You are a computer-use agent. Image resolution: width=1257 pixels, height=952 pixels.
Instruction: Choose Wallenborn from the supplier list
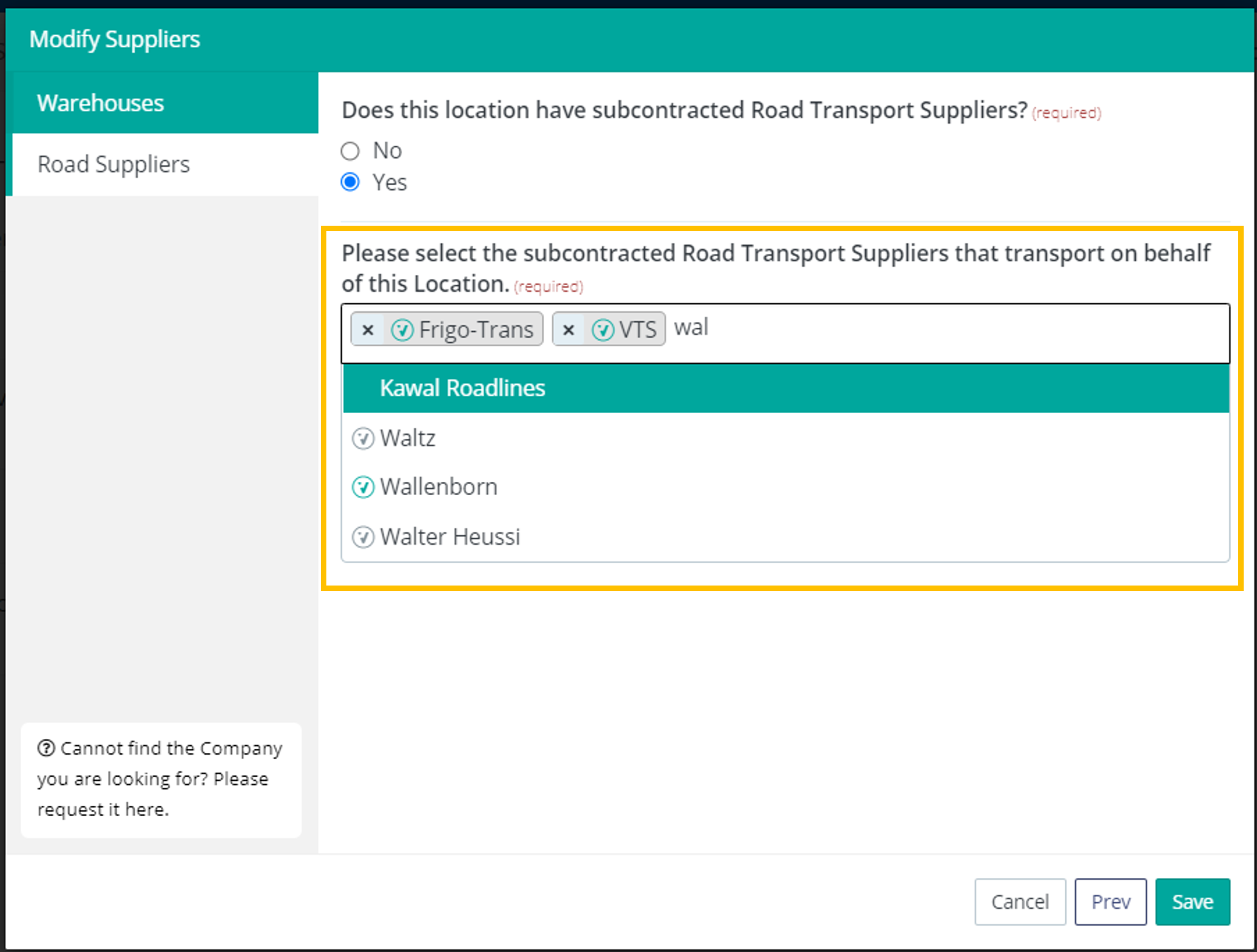pyautogui.click(x=786, y=487)
